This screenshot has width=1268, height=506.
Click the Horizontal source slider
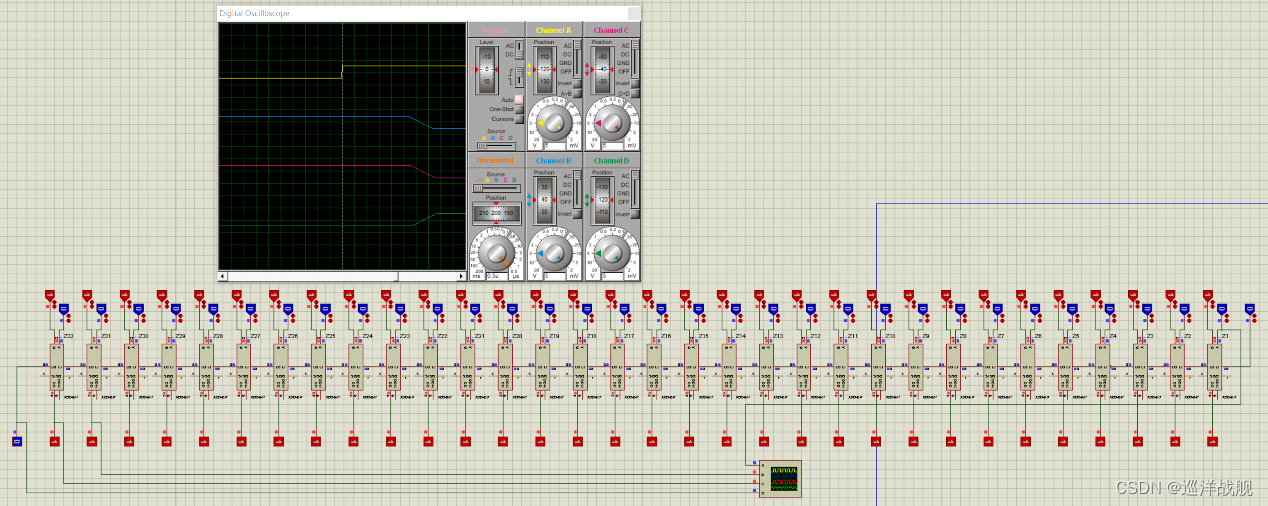coord(496,187)
